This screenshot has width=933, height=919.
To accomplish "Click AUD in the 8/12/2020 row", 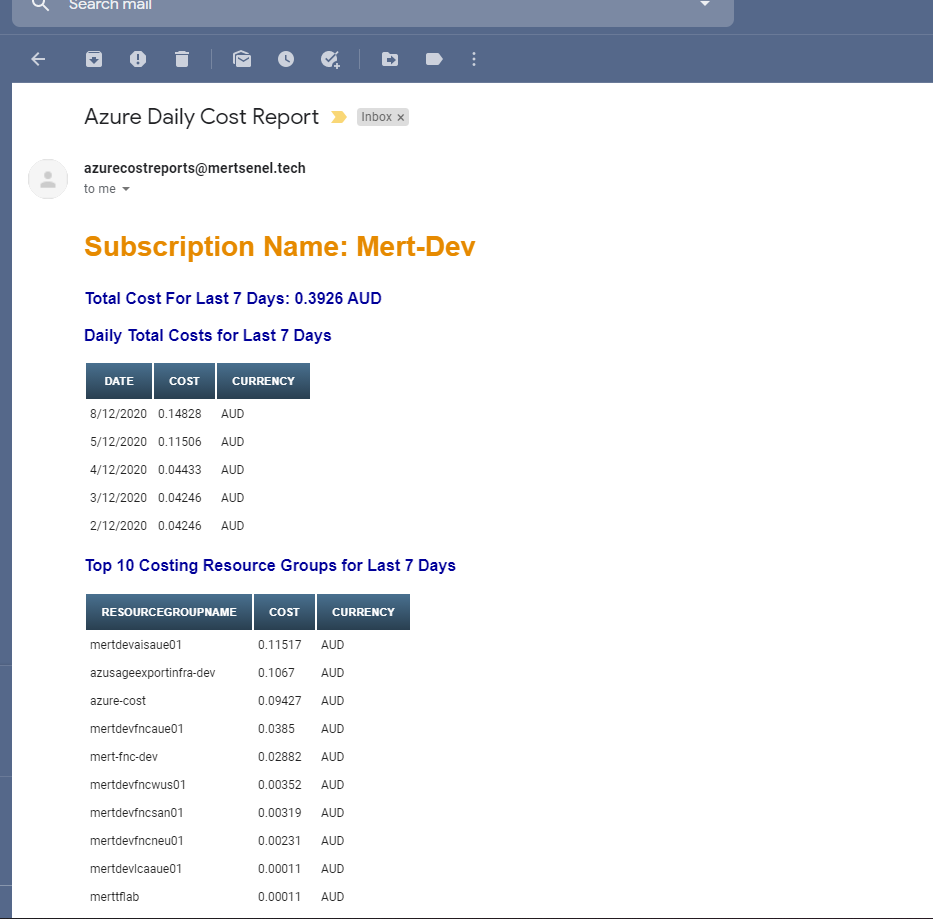I will coord(233,414).
